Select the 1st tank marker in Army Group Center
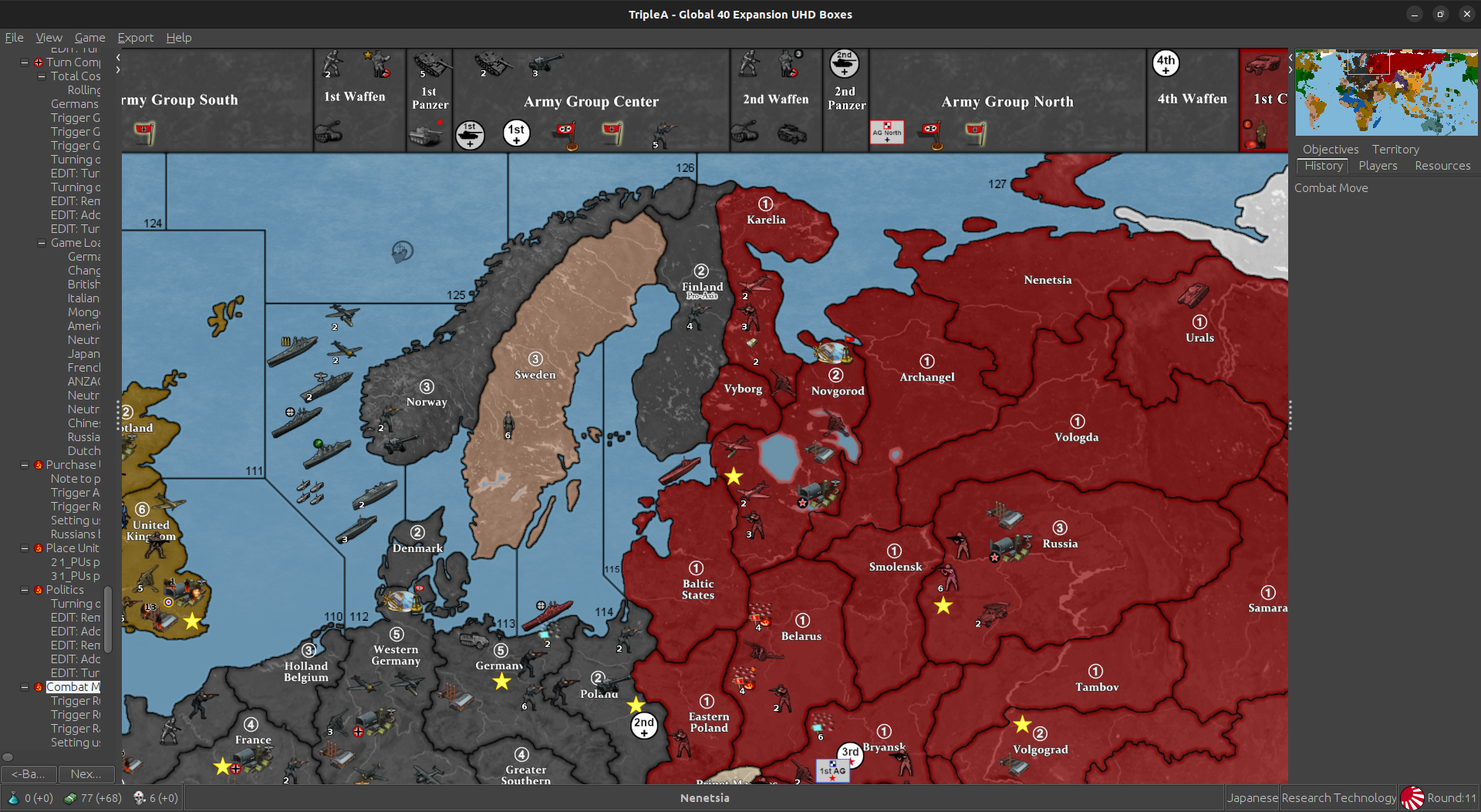The height and width of the screenshot is (812, 1481). (x=470, y=134)
